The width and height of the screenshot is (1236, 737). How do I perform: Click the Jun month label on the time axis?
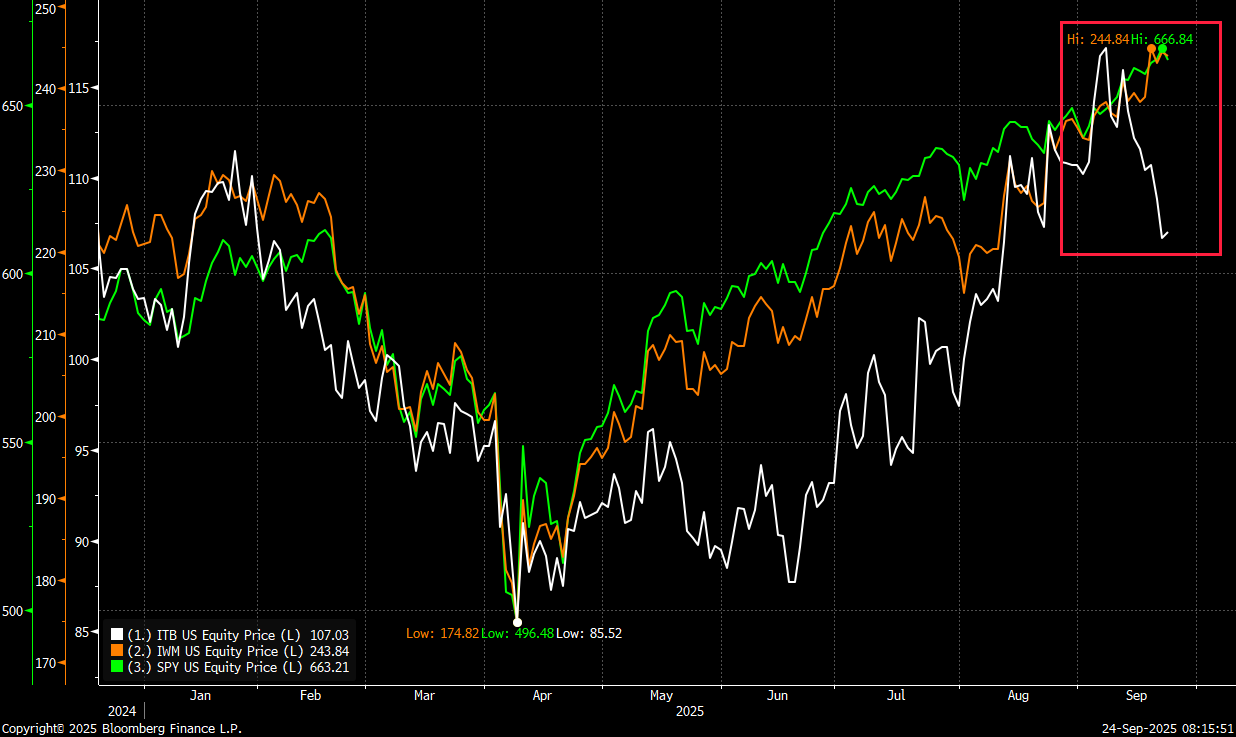779,694
